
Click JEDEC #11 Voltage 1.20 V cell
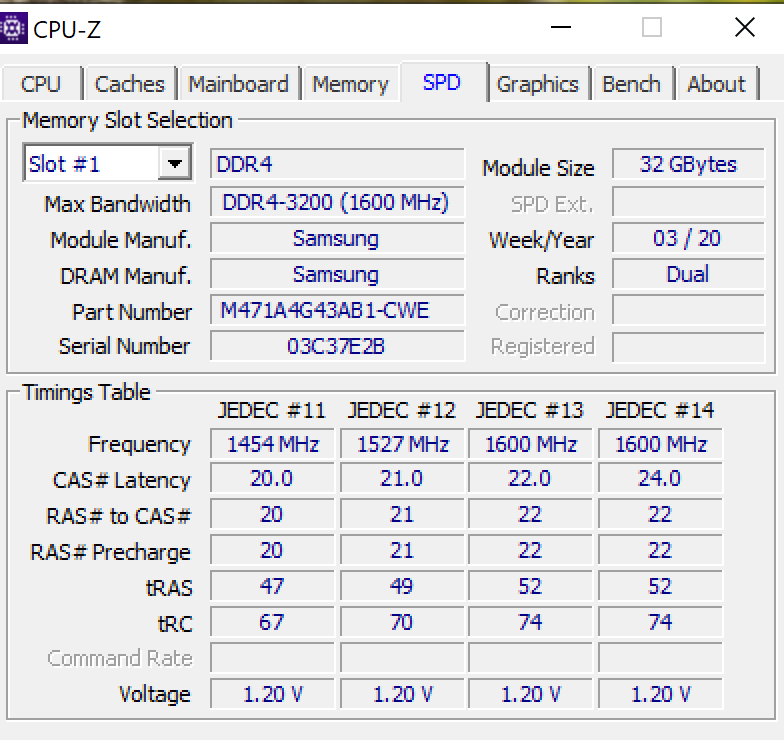tap(272, 694)
